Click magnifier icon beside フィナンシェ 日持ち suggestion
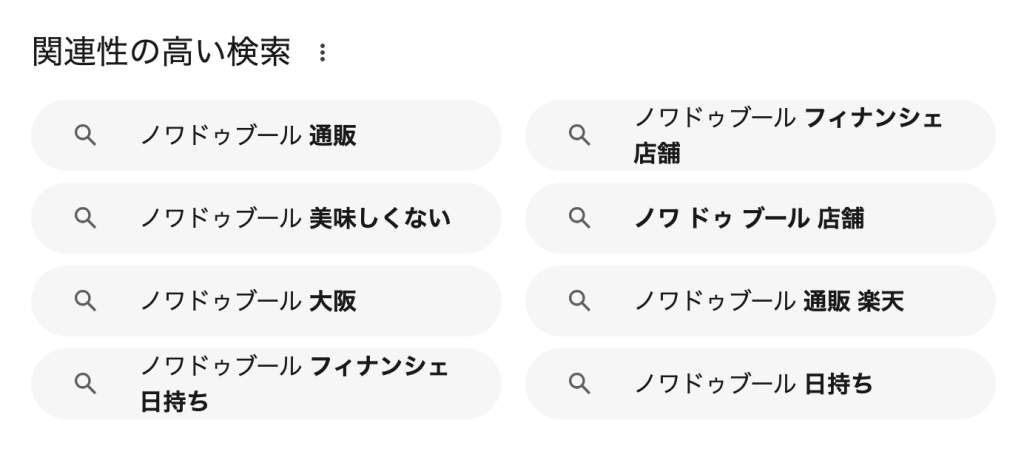 point(86,384)
